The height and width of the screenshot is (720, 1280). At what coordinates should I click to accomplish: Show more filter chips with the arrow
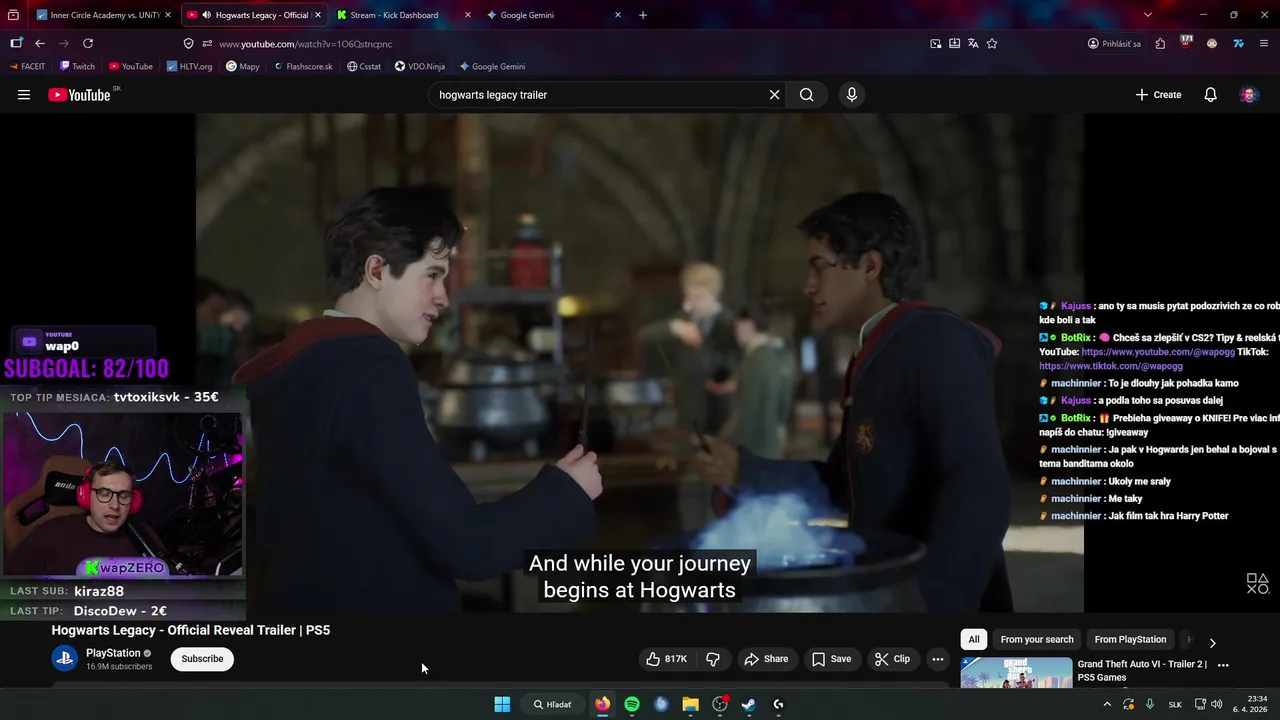tap(1212, 643)
